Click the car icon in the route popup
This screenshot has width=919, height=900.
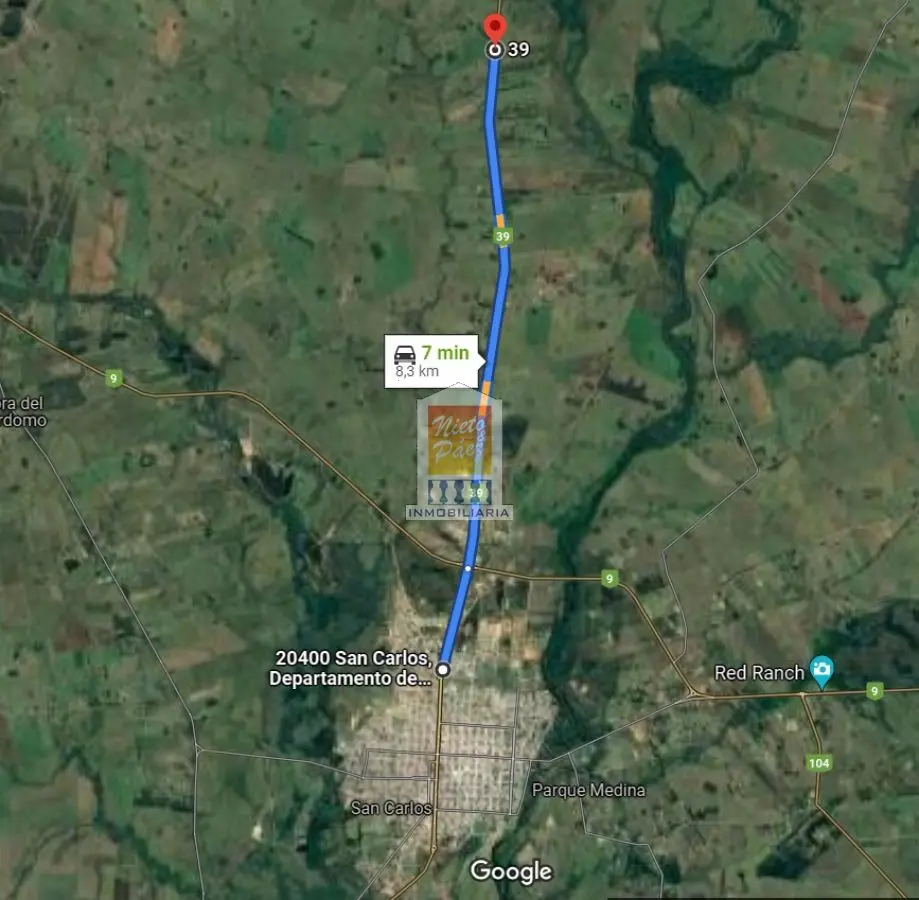point(405,354)
